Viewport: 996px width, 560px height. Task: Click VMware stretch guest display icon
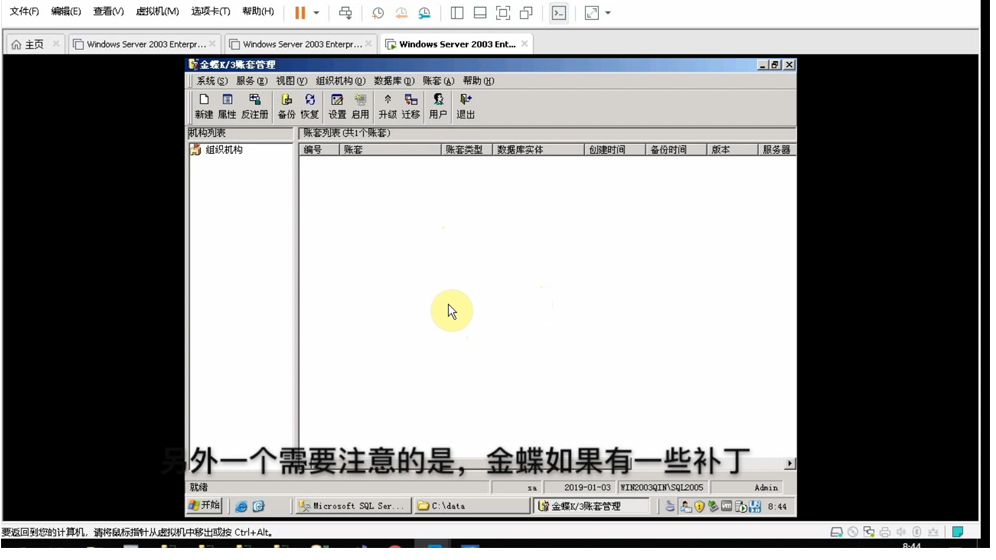point(592,13)
